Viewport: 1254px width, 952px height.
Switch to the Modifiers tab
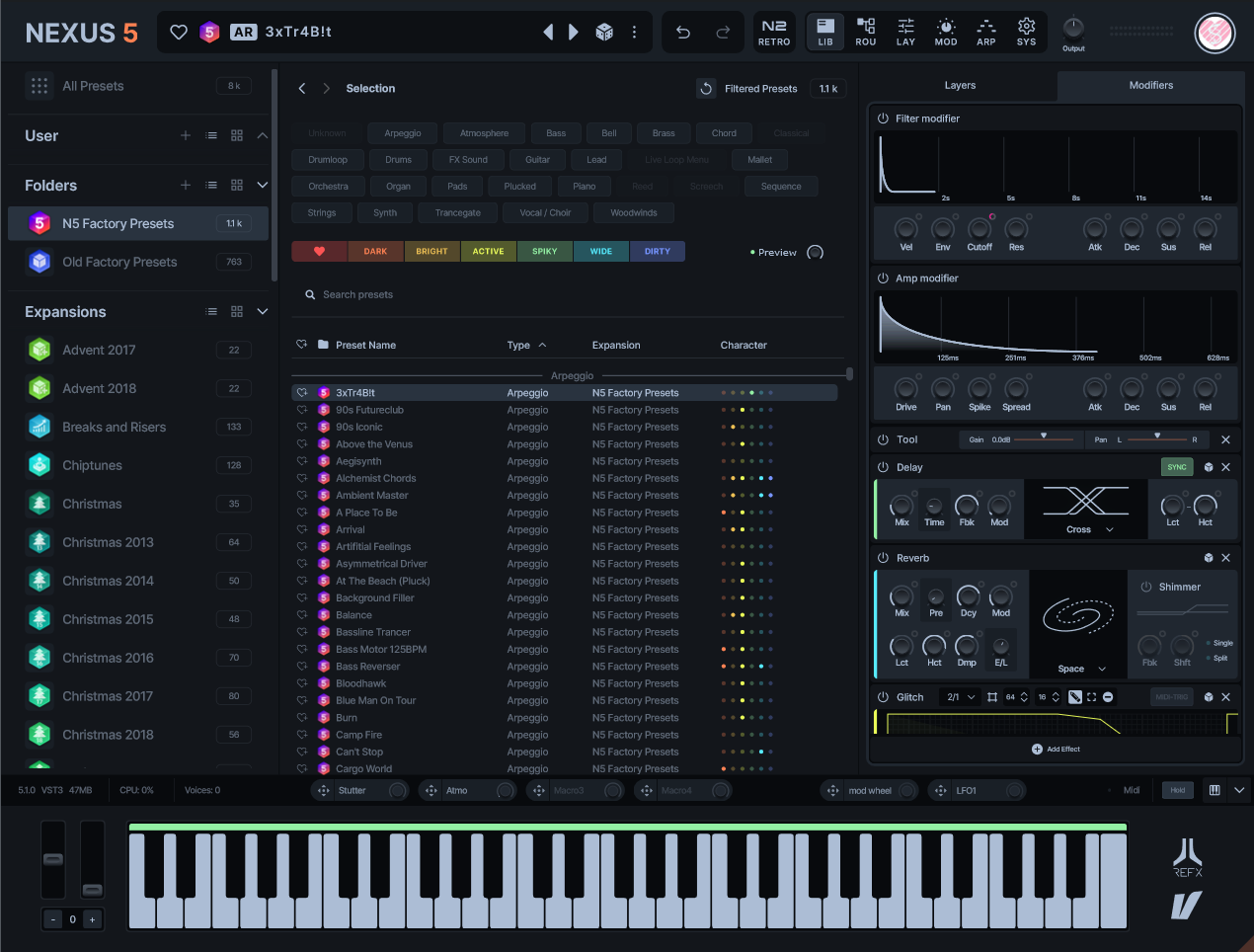click(1150, 86)
